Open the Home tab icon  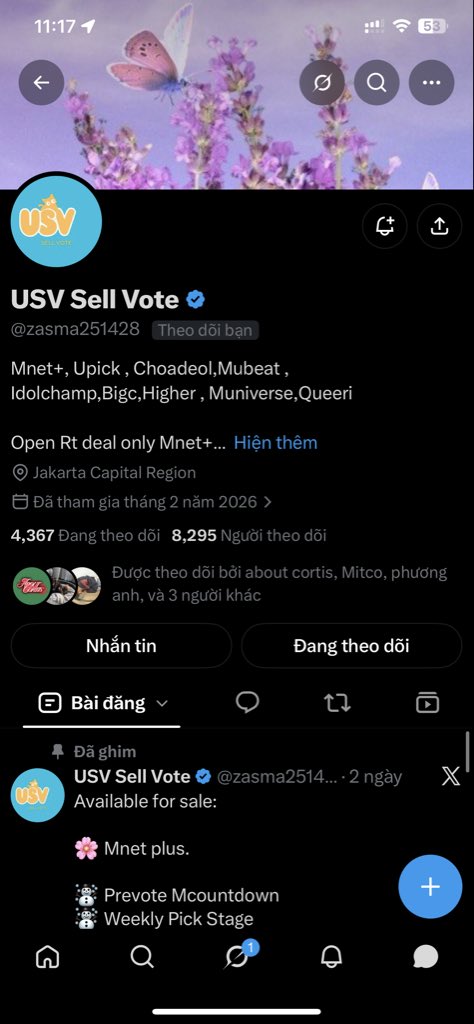pos(48,957)
